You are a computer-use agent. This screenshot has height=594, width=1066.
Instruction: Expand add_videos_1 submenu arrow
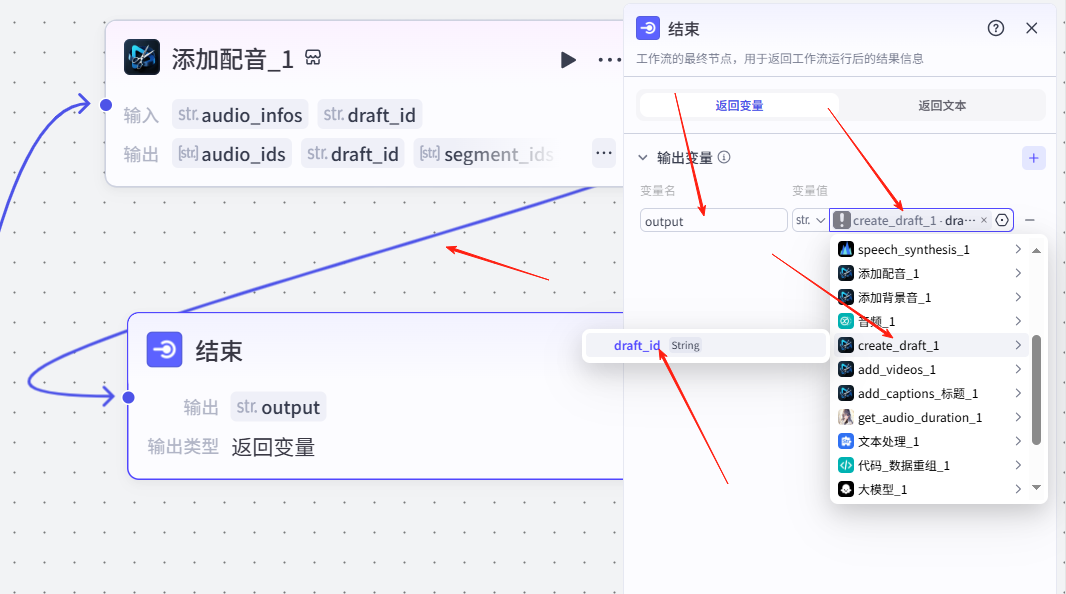coord(1018,370)
